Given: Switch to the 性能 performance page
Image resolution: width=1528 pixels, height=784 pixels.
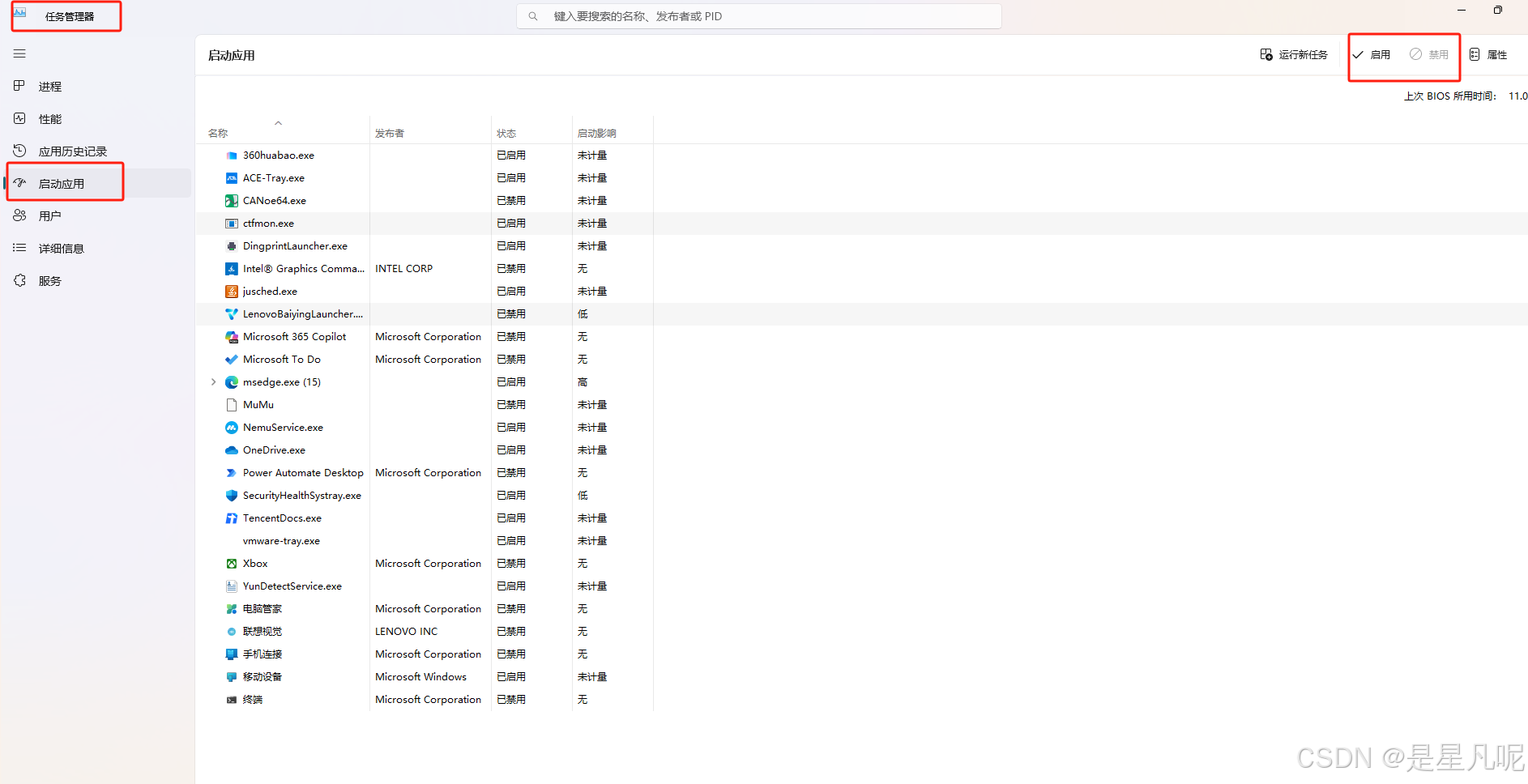Looking at the screenshot, I should coord(50,119).
